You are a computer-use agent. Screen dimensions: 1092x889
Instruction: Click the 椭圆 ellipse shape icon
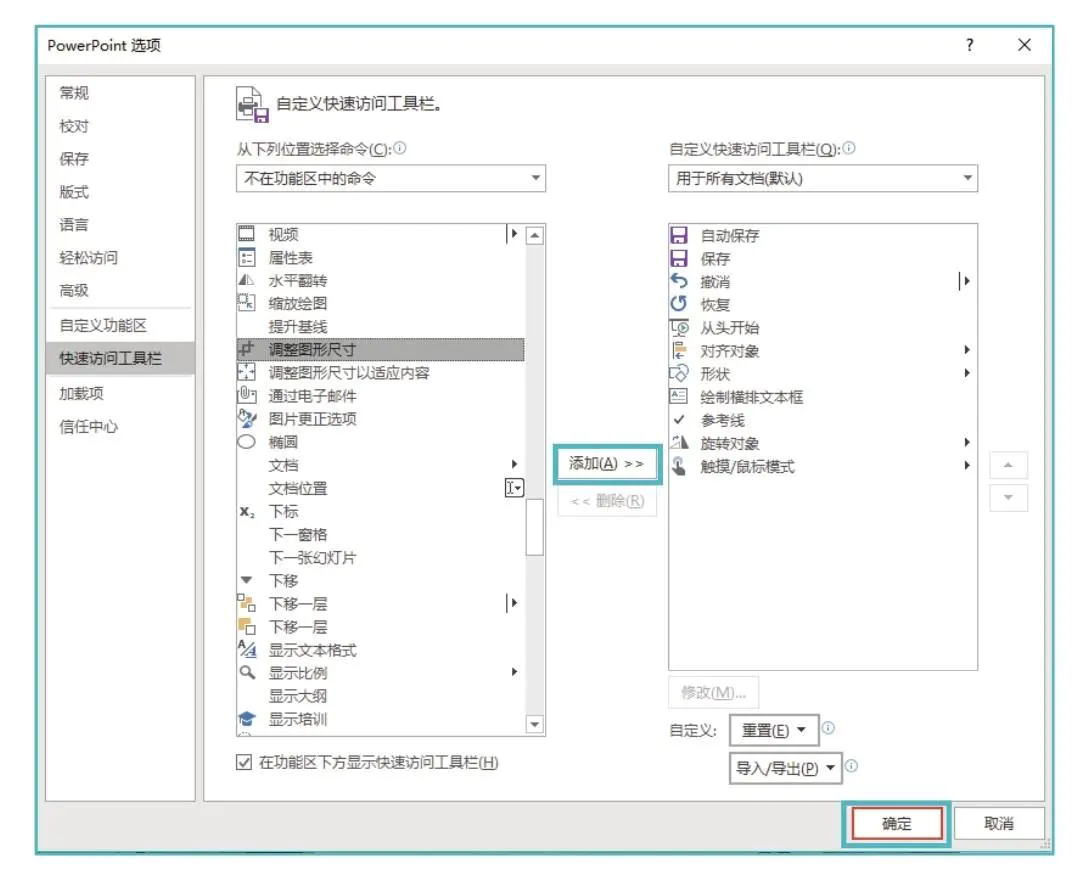pos(247,442)
